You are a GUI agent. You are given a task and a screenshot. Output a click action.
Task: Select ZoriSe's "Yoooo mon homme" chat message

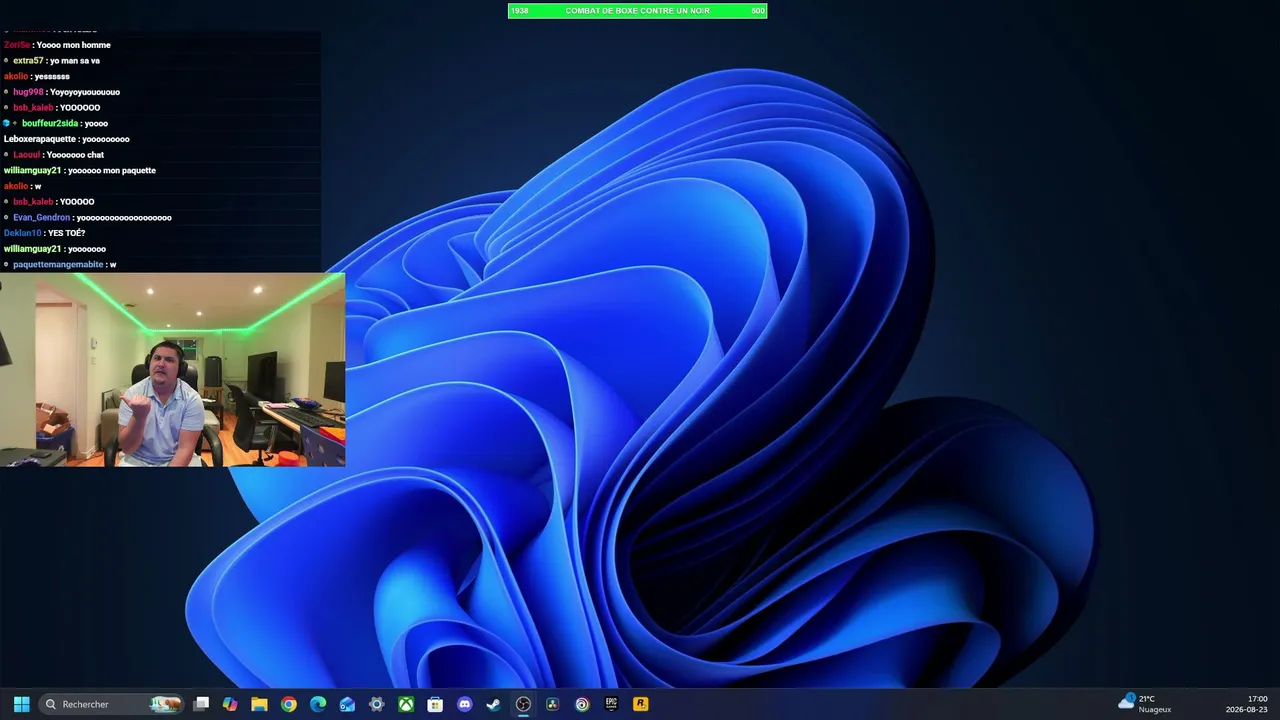[57, 45]
